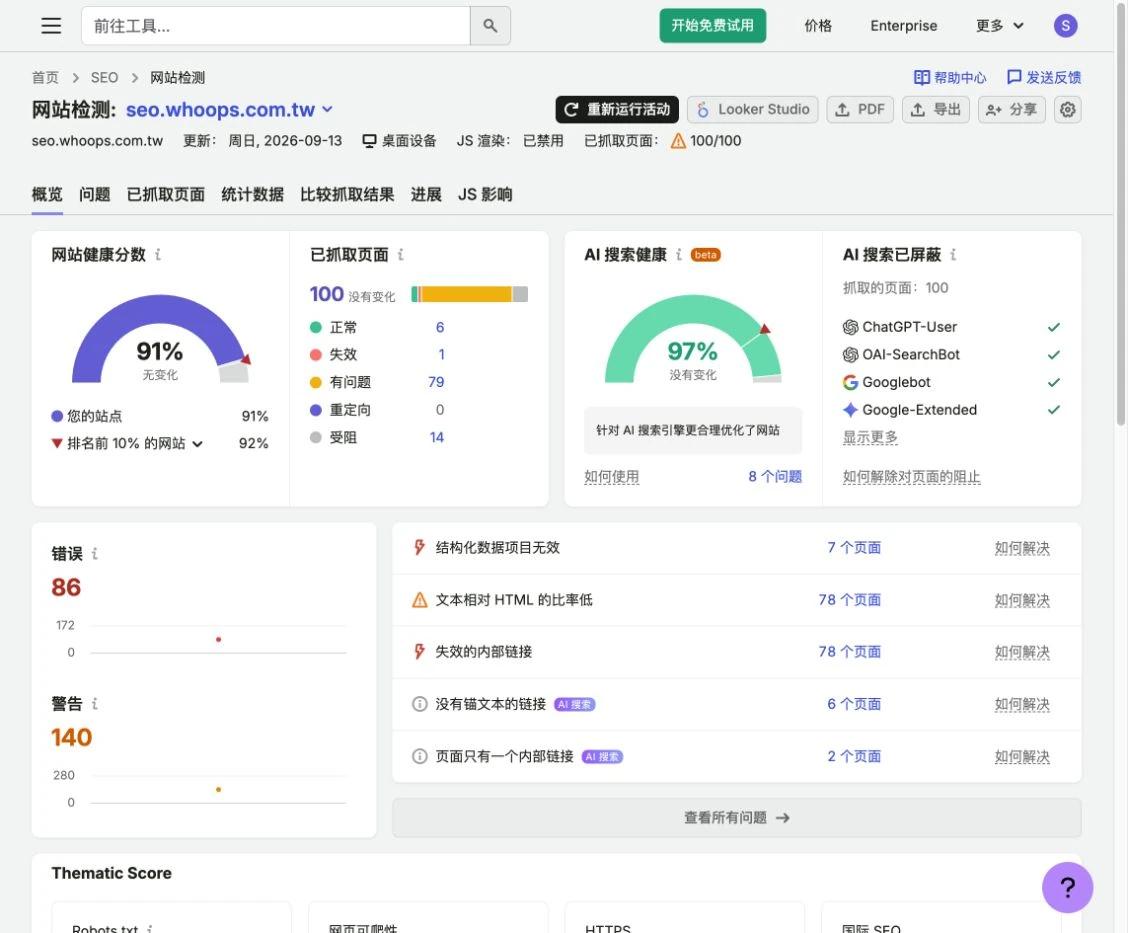The height and width of the screenshot is (933, 1128).
Task: Click the page vertical scrollbar
Action: point(1120,216)
